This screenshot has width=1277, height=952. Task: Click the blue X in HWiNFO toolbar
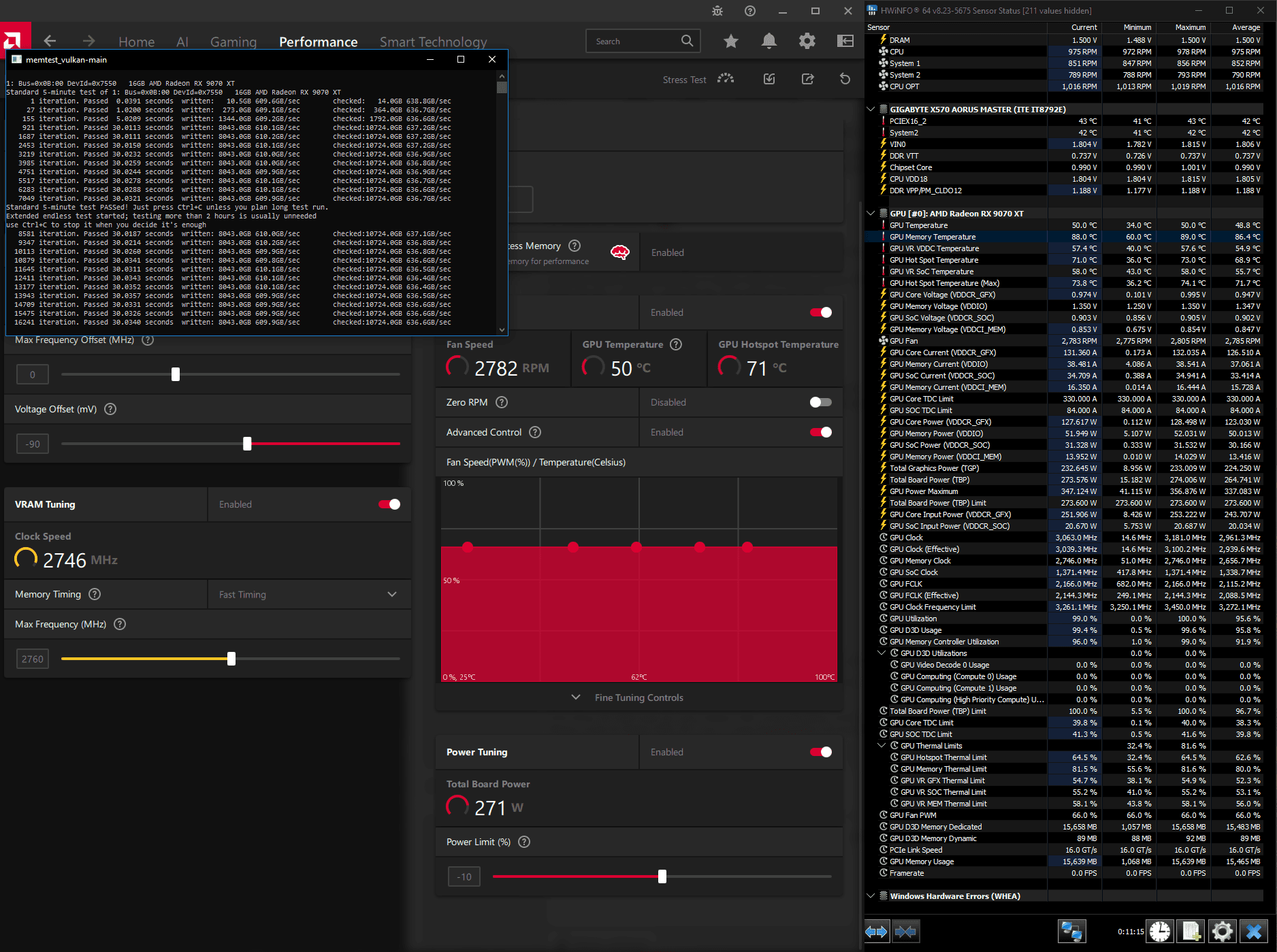(x=1254, y=932)
